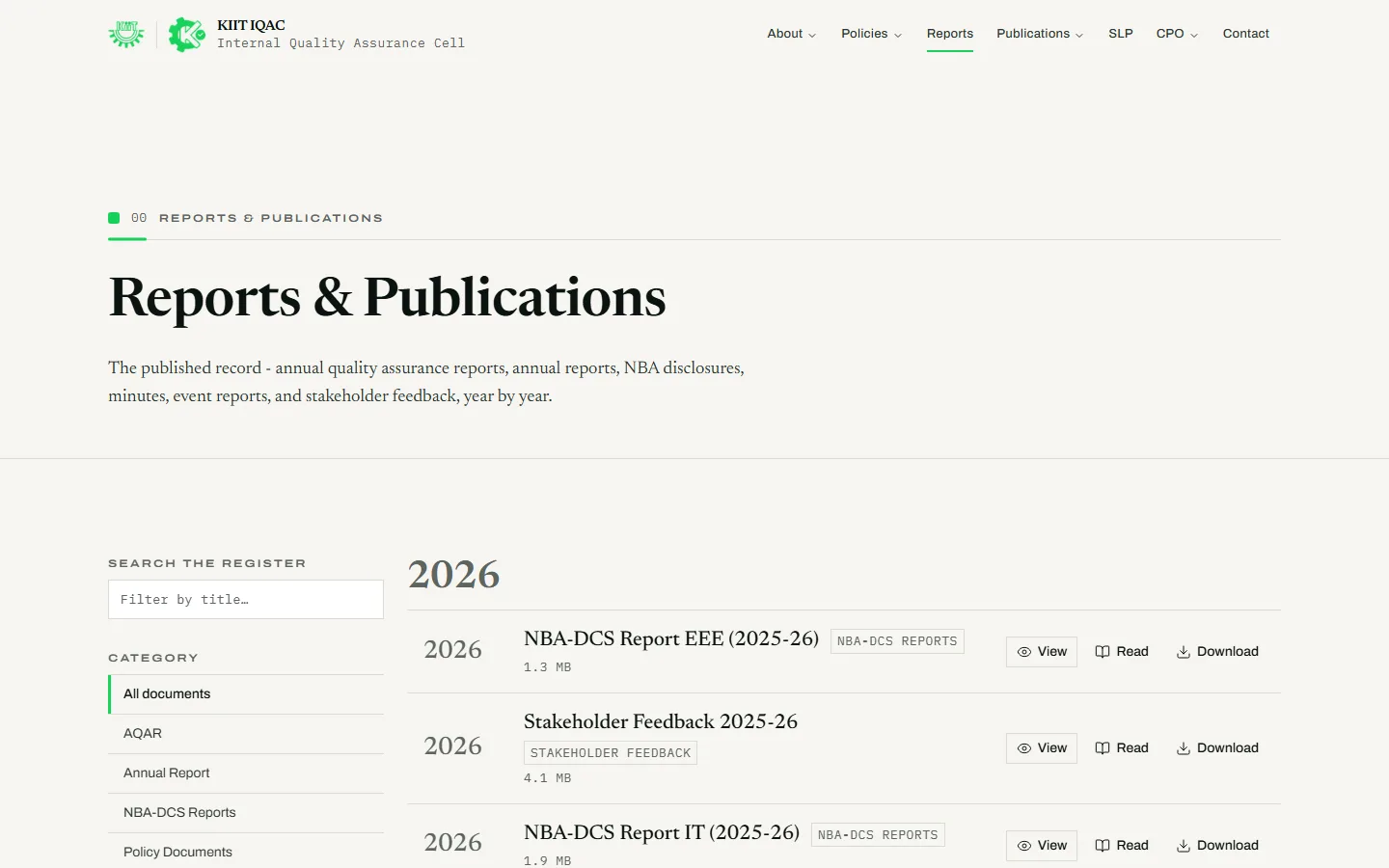Screen dimensions: 1389x868
Task: Click download arrow icon for NBA-DCS Report EEE
Action: [x=1183, y=652]
